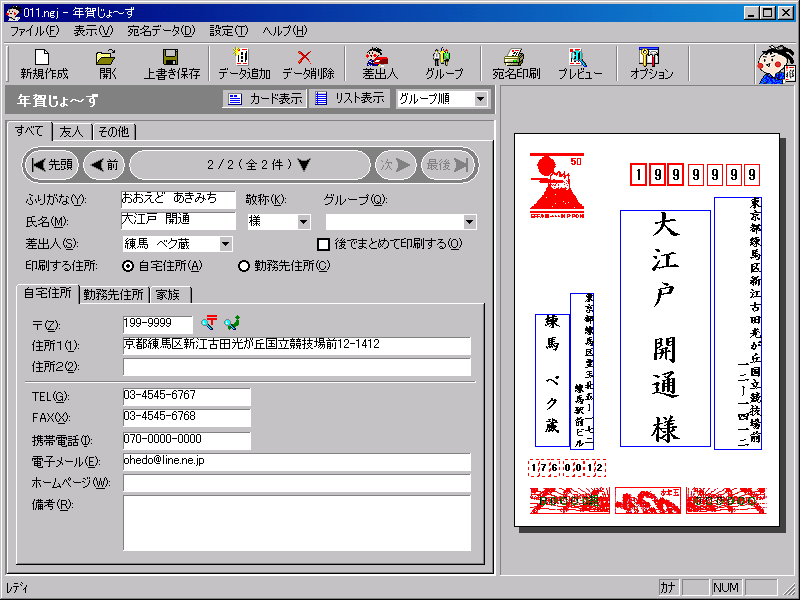This screenshot has width=800, height=600.
Task: Expand the 差出人 sender dropdown
Action: (225, 243)
